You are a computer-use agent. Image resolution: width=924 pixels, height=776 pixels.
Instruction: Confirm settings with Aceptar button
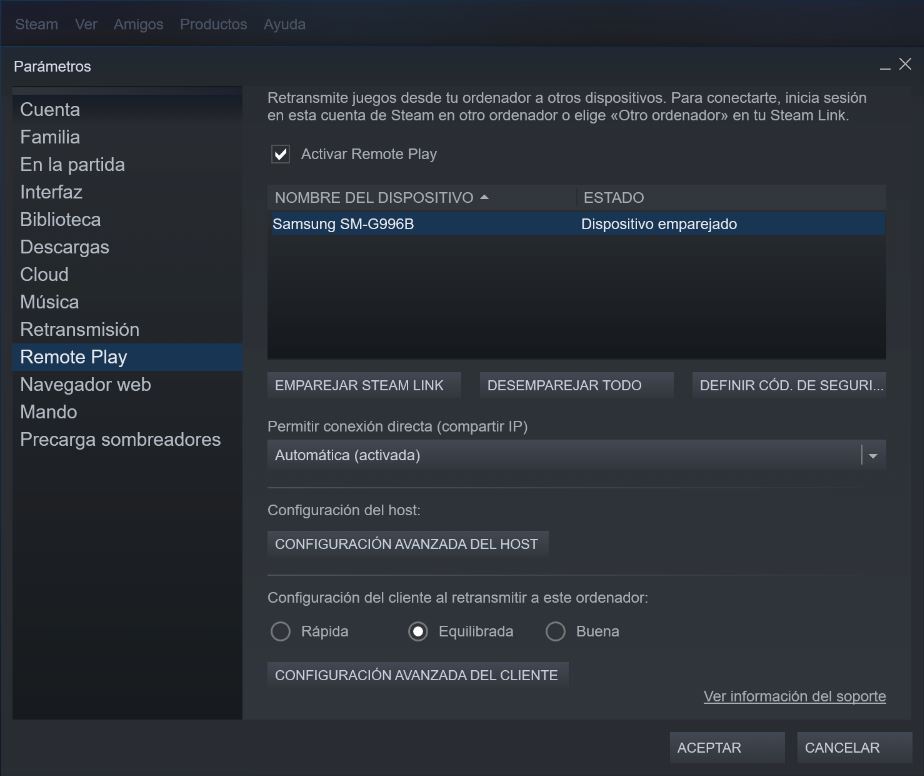(x=726, y=748)
